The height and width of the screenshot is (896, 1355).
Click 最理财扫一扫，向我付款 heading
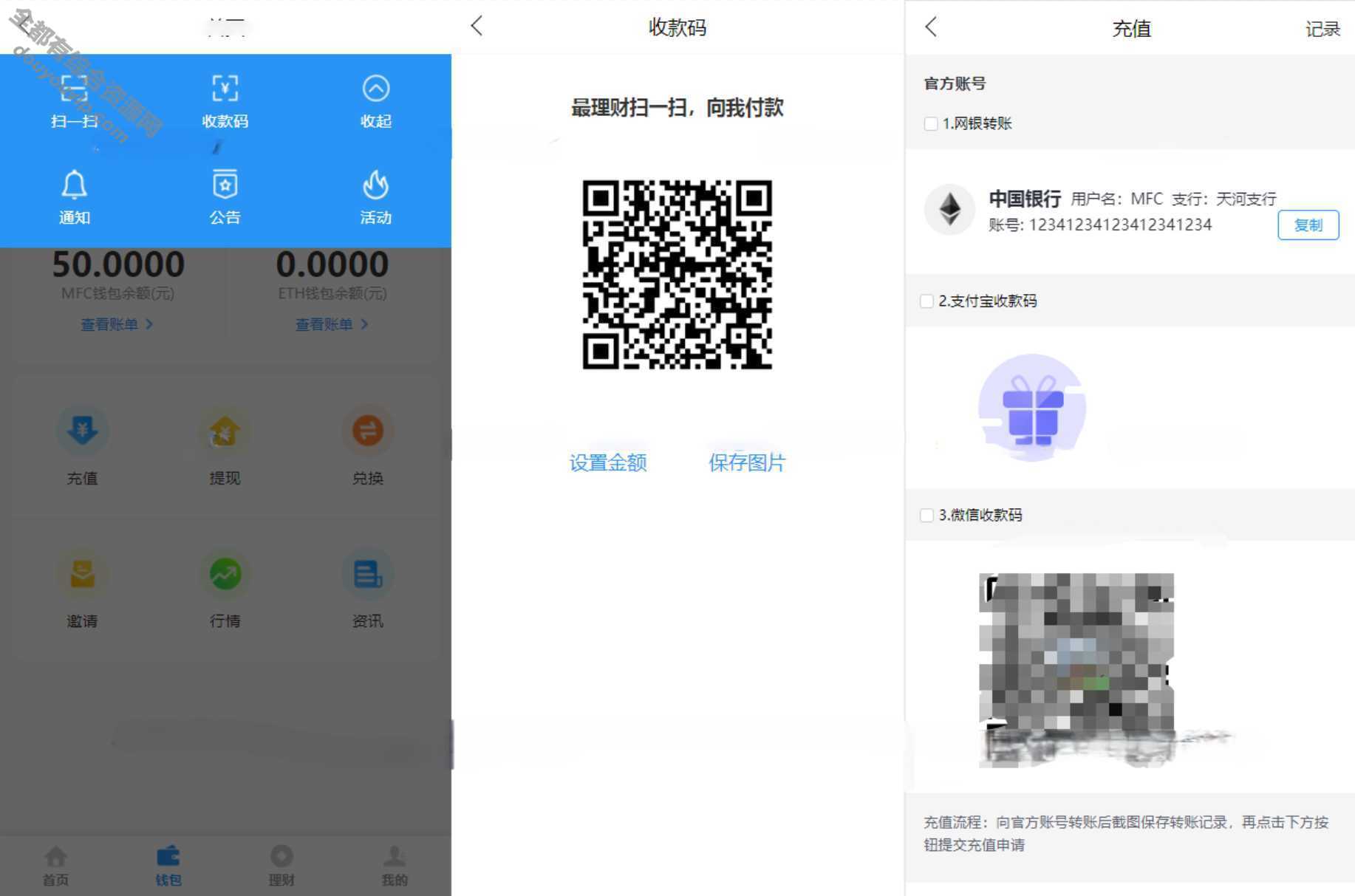click(x=677, y=108)
